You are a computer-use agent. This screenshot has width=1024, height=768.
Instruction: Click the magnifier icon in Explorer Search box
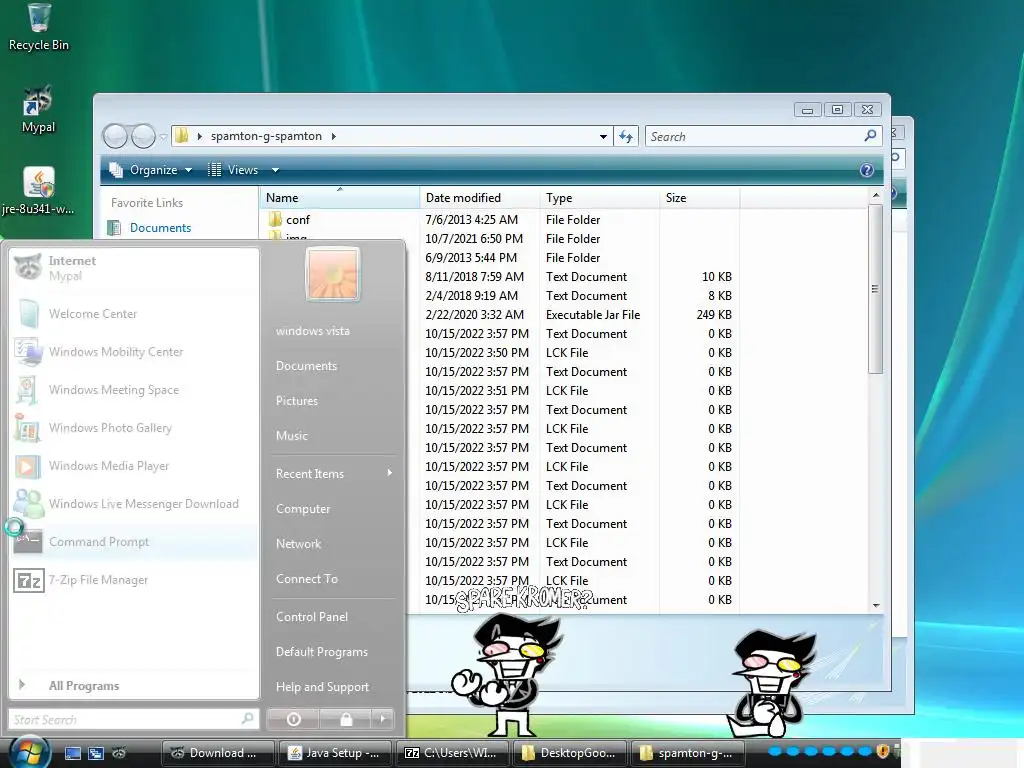click(870, 136)
